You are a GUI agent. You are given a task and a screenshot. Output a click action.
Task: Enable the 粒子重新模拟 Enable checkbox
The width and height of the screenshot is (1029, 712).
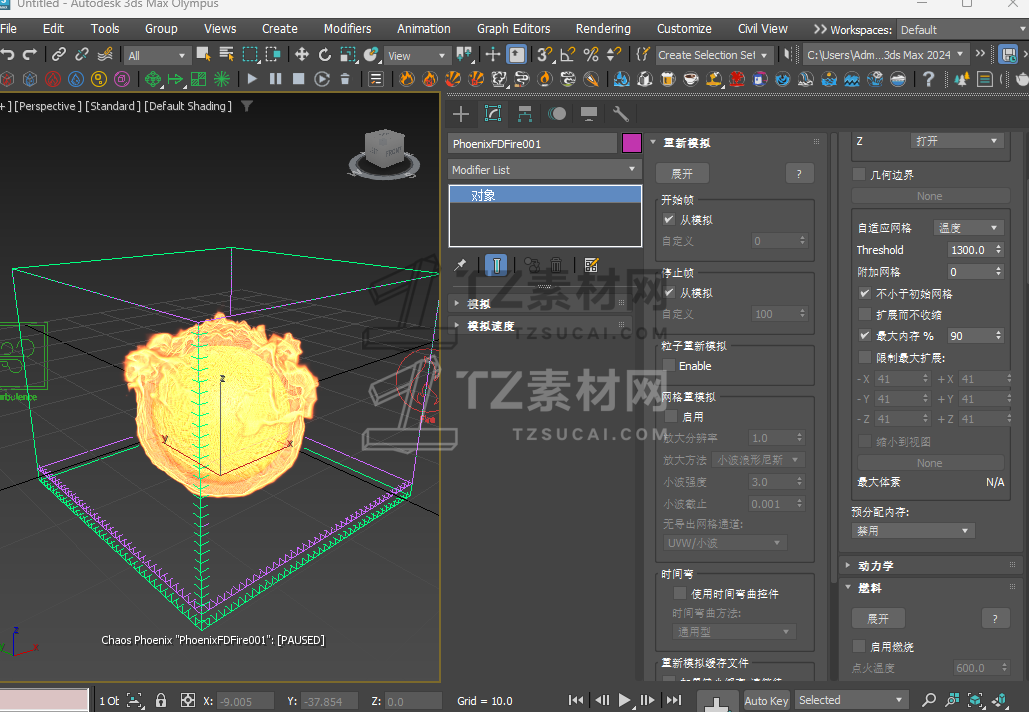click(x=669, y=366)
